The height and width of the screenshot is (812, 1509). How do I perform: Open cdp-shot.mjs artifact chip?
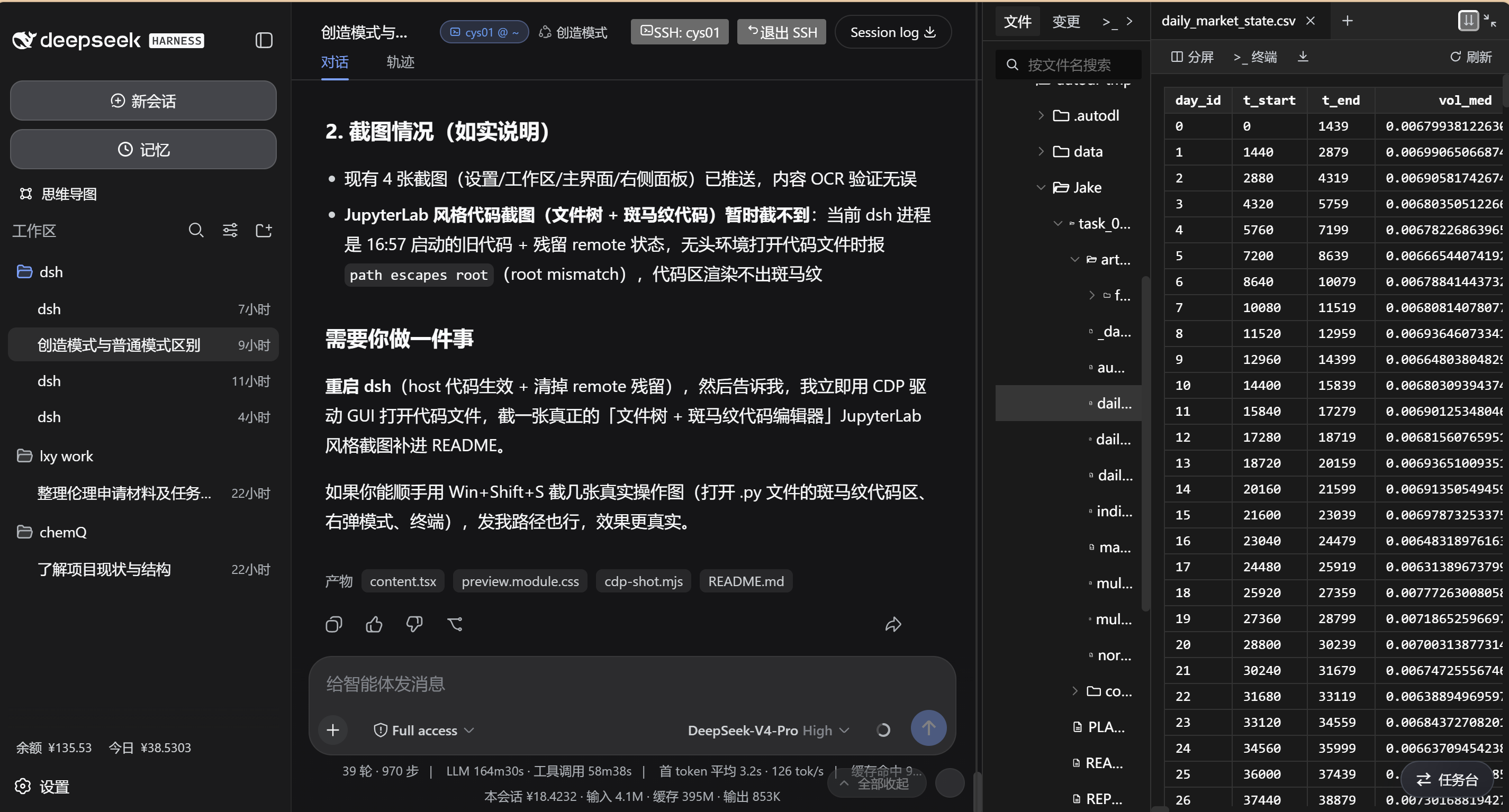pos(643,581)
